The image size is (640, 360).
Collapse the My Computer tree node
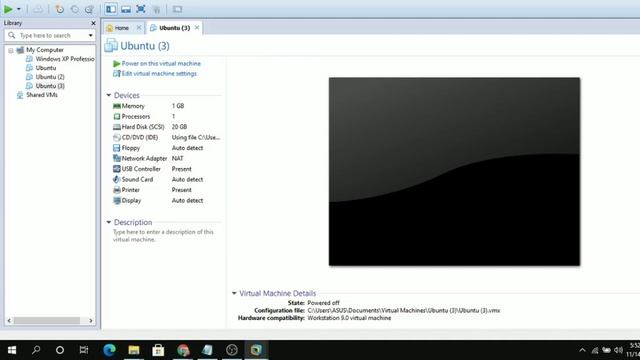[x=11, y=50]
